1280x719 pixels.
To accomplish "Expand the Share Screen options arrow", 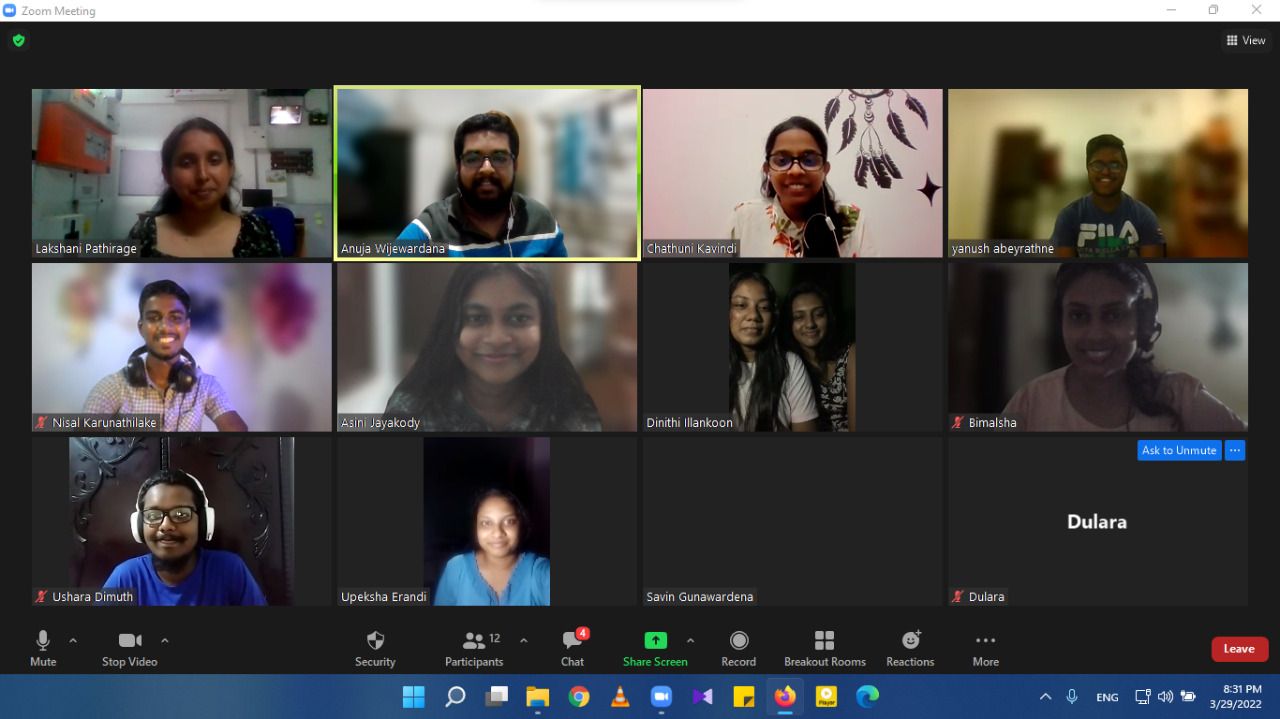I will (690, 640).
